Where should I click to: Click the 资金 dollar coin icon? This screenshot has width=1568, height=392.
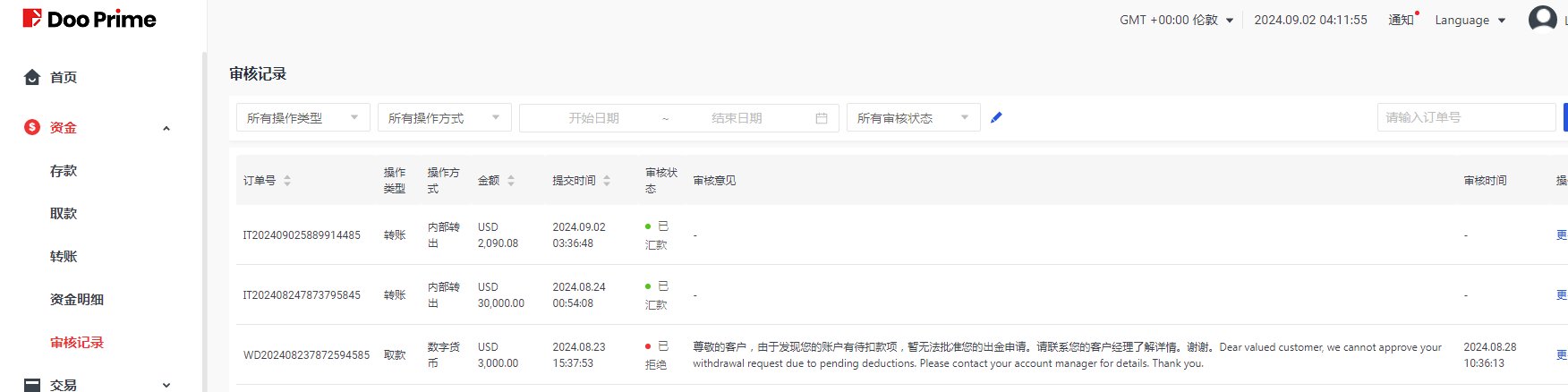32,127
